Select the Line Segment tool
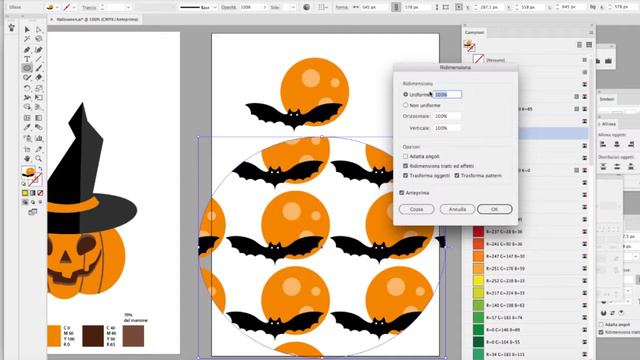Viewport: 640px width, 360px height. tap(39, 59)
